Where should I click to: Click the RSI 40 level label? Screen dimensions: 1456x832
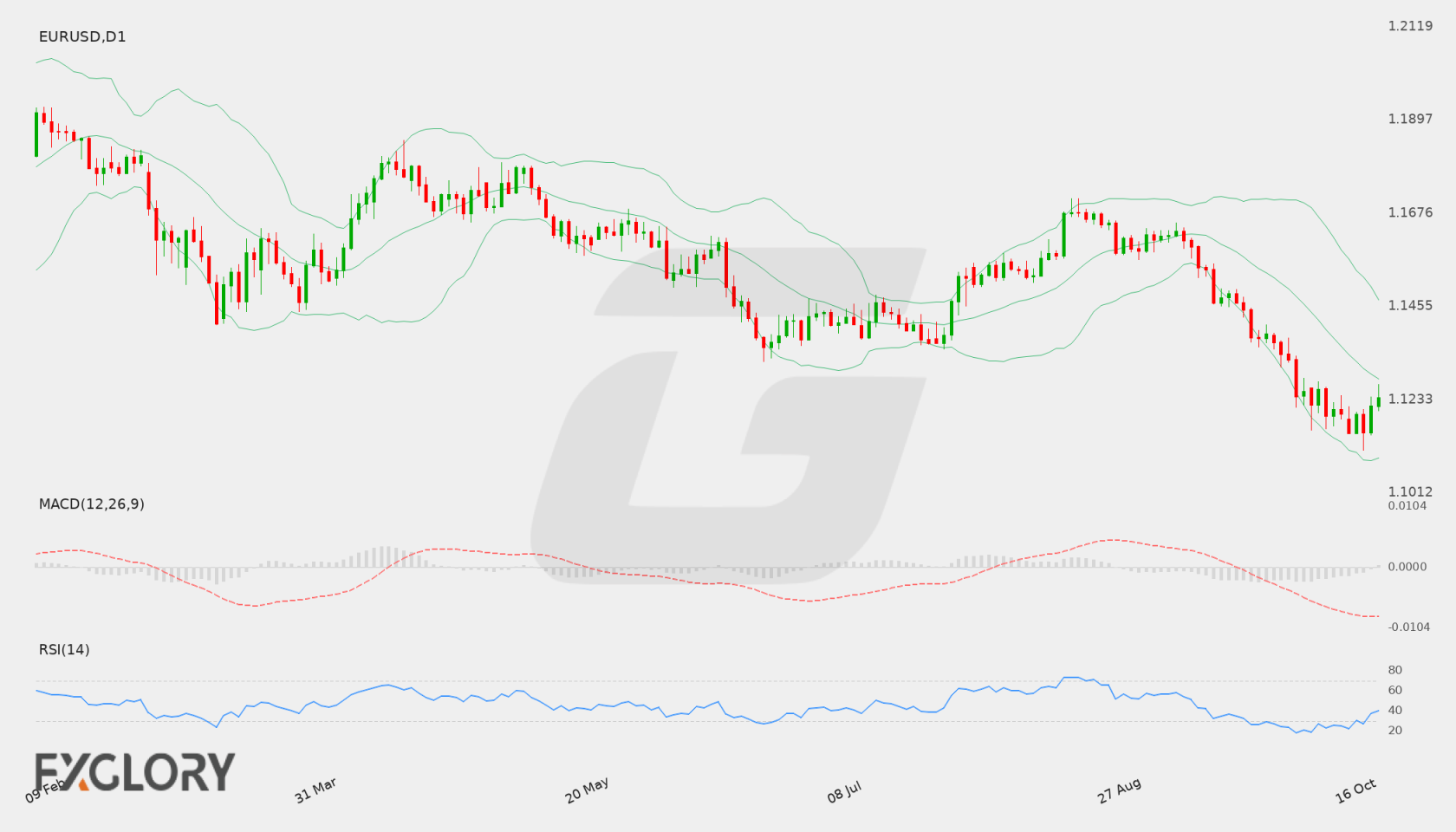tap(1395, 710)
